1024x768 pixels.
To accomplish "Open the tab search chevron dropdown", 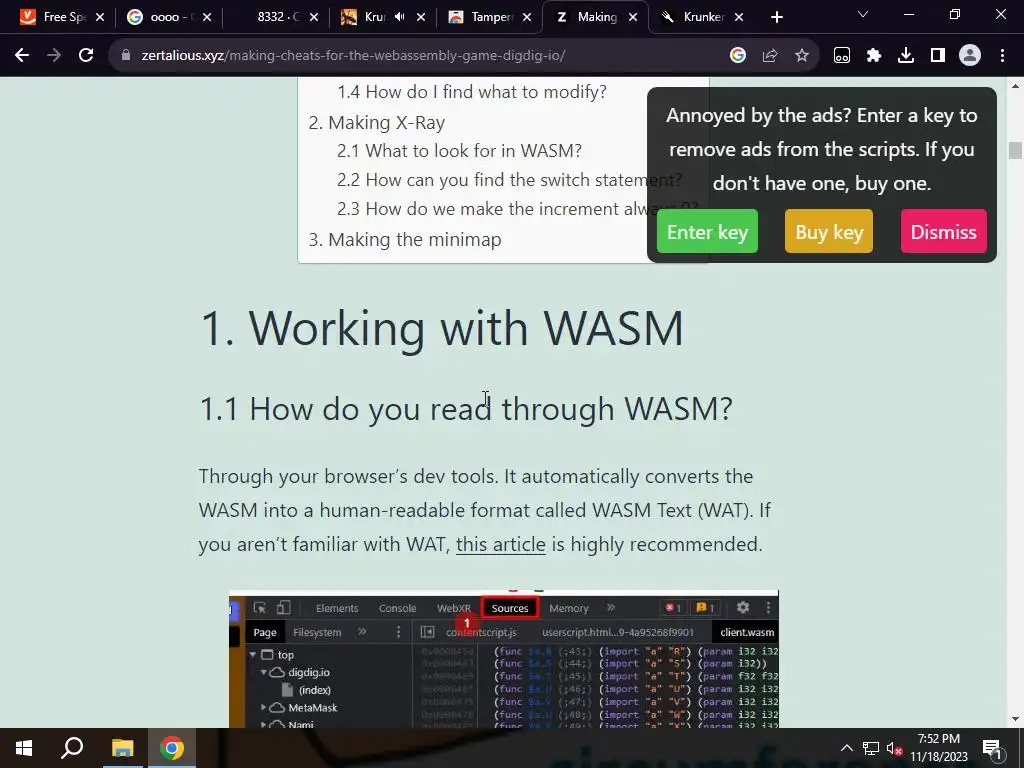I will click(863, 14).
